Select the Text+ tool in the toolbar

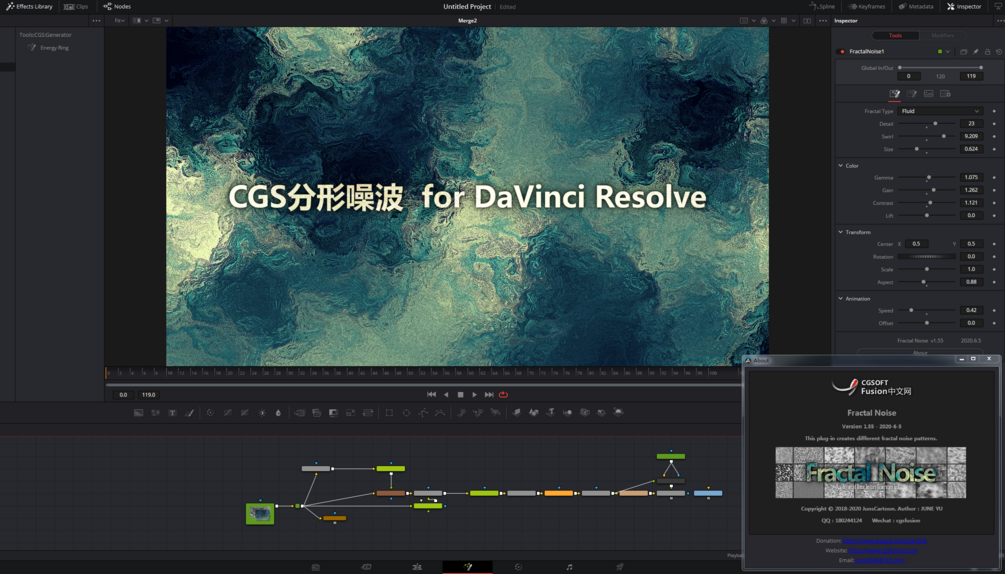[172, 413]
